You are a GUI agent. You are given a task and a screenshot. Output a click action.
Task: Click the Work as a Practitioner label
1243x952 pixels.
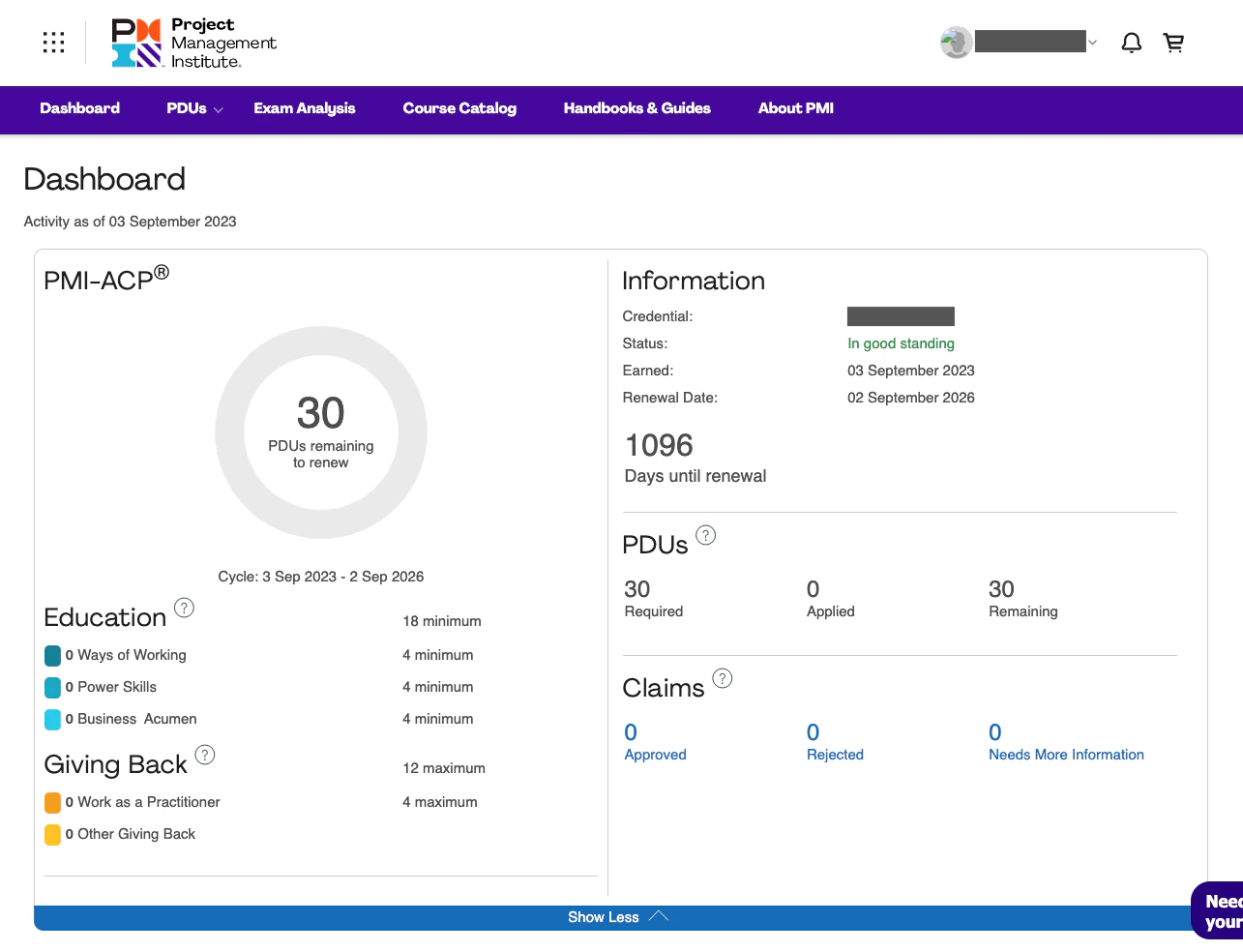click(x=149, y=802)
